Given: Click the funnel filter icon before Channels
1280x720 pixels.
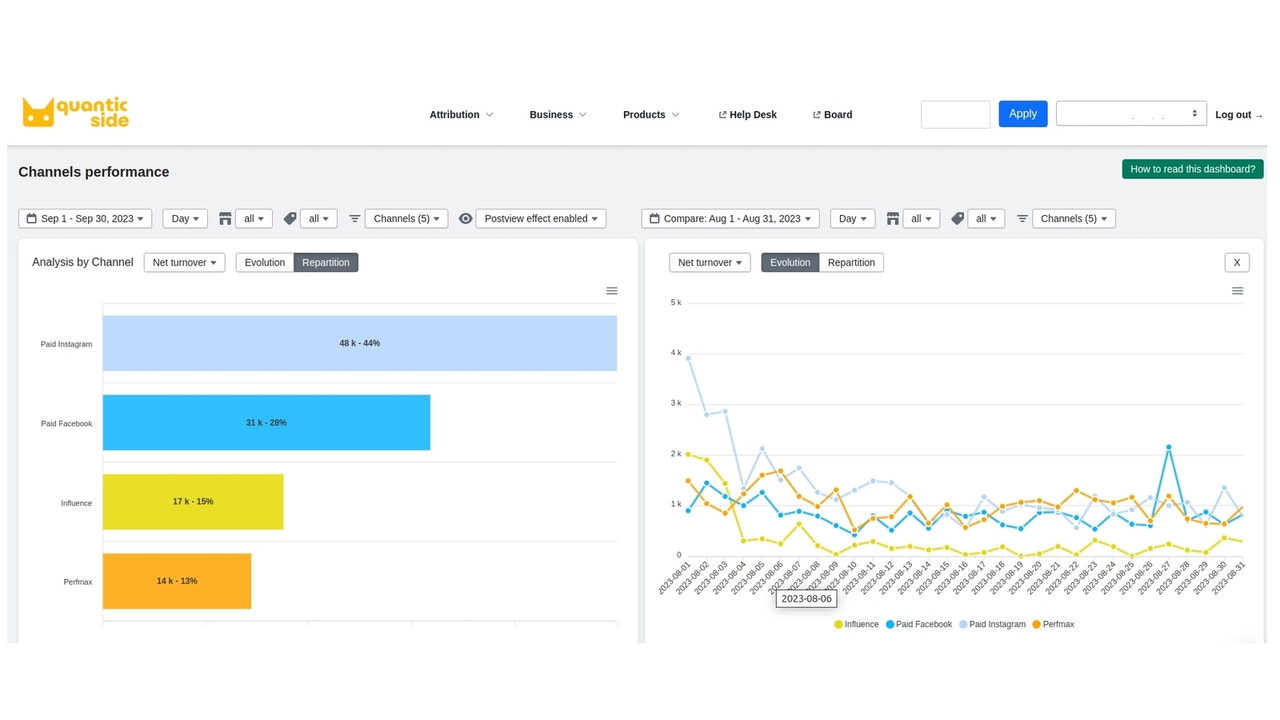Looking at the screenshot, I should [x=355, y=218].
